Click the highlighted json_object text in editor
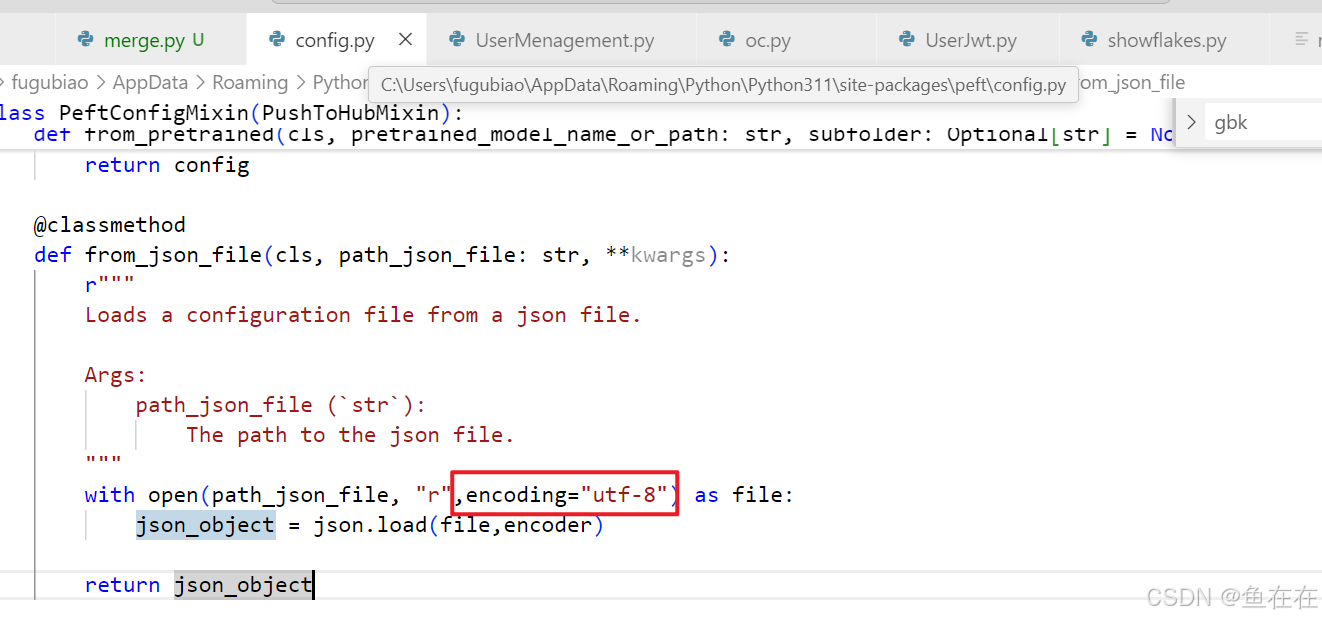This screenshot has height=619, width=1322. click(x=205, y=524)
